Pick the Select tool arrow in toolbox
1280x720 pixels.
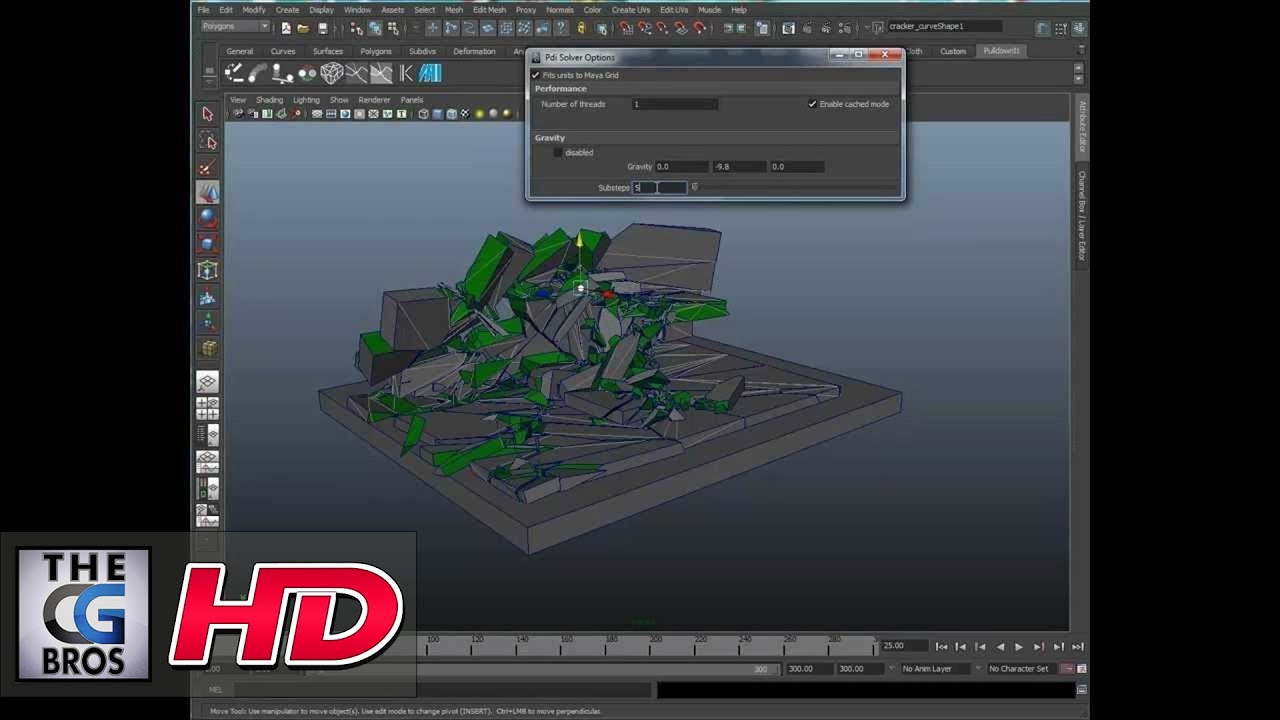click(208, 114)
